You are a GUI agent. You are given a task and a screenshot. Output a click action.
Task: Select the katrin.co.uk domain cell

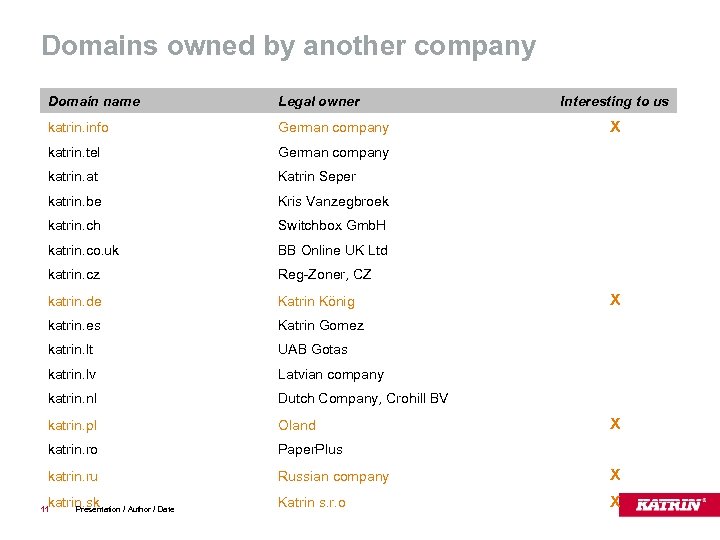pyautogui.click(x=83, y=250)
